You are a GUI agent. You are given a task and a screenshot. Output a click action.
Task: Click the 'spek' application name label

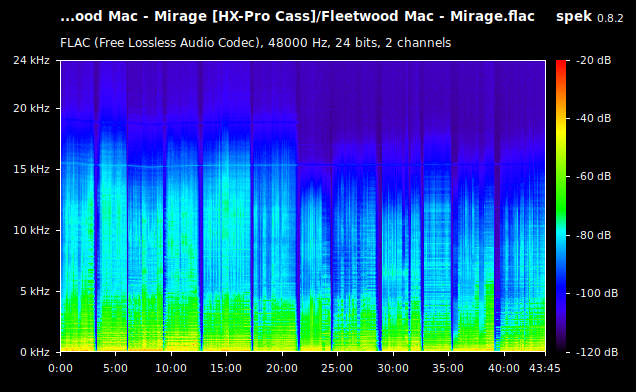click(574, 17)
